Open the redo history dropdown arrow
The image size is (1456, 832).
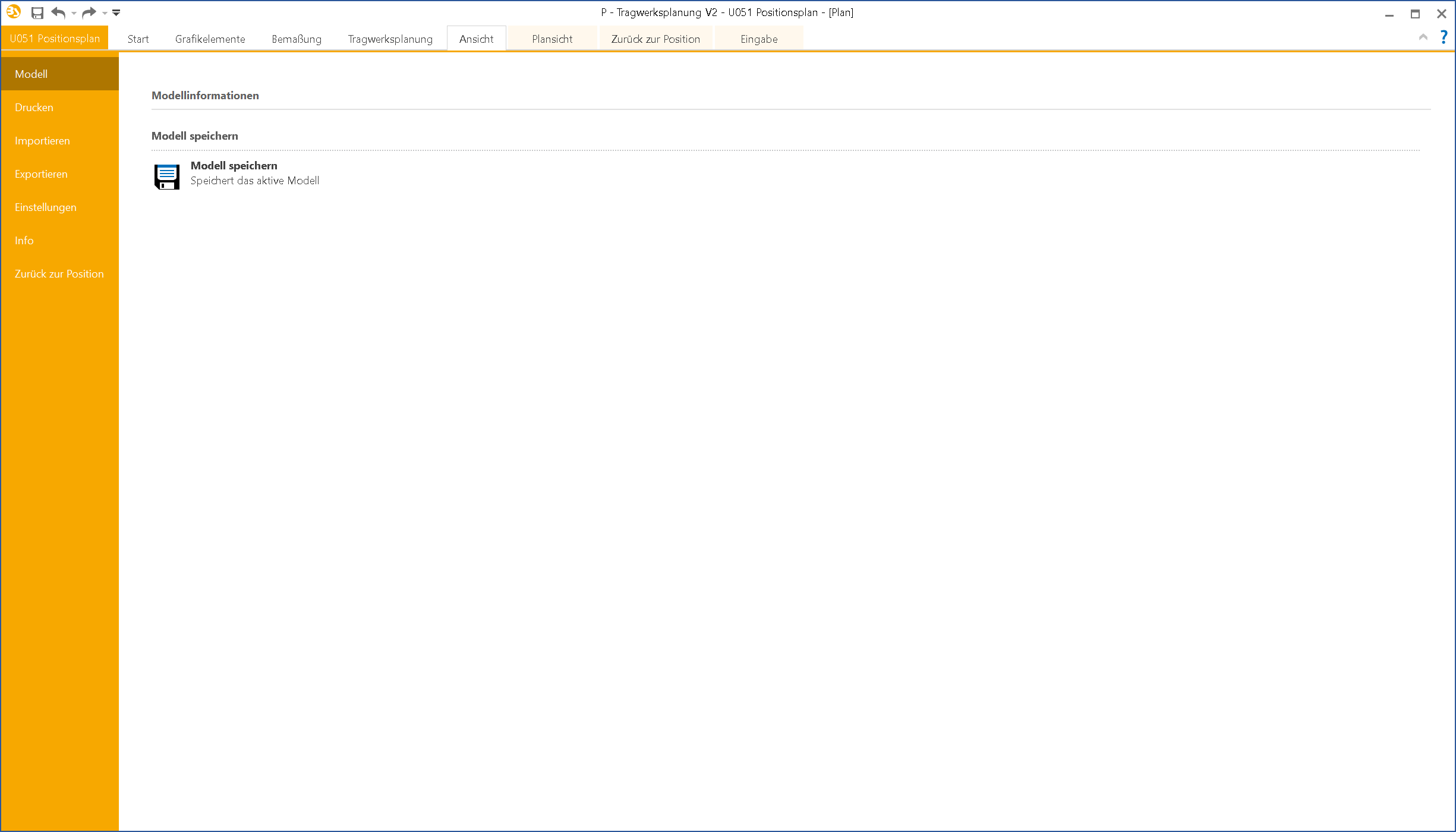click(x=105, y=13)
